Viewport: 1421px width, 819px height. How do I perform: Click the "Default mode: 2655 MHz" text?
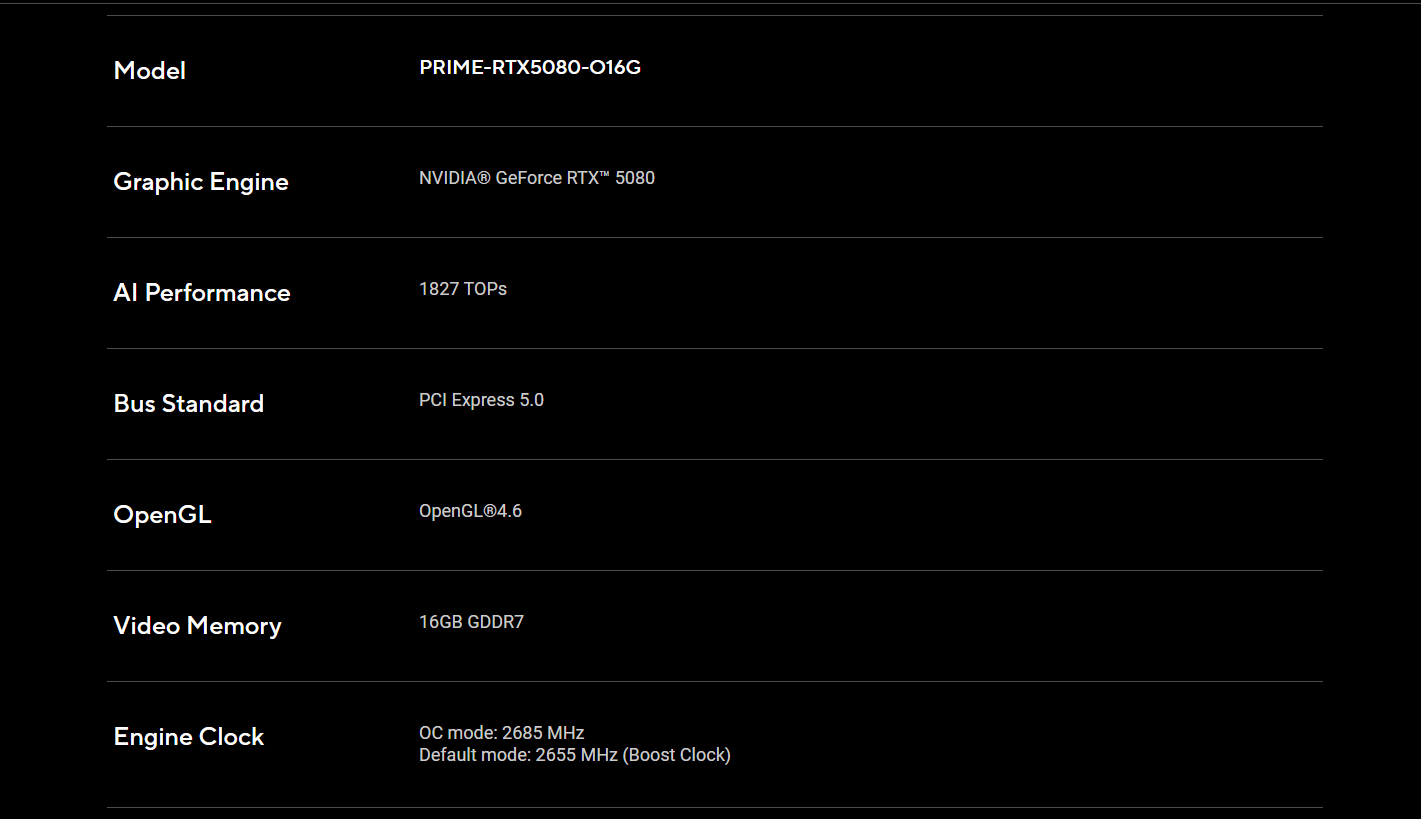click(518, 755)
